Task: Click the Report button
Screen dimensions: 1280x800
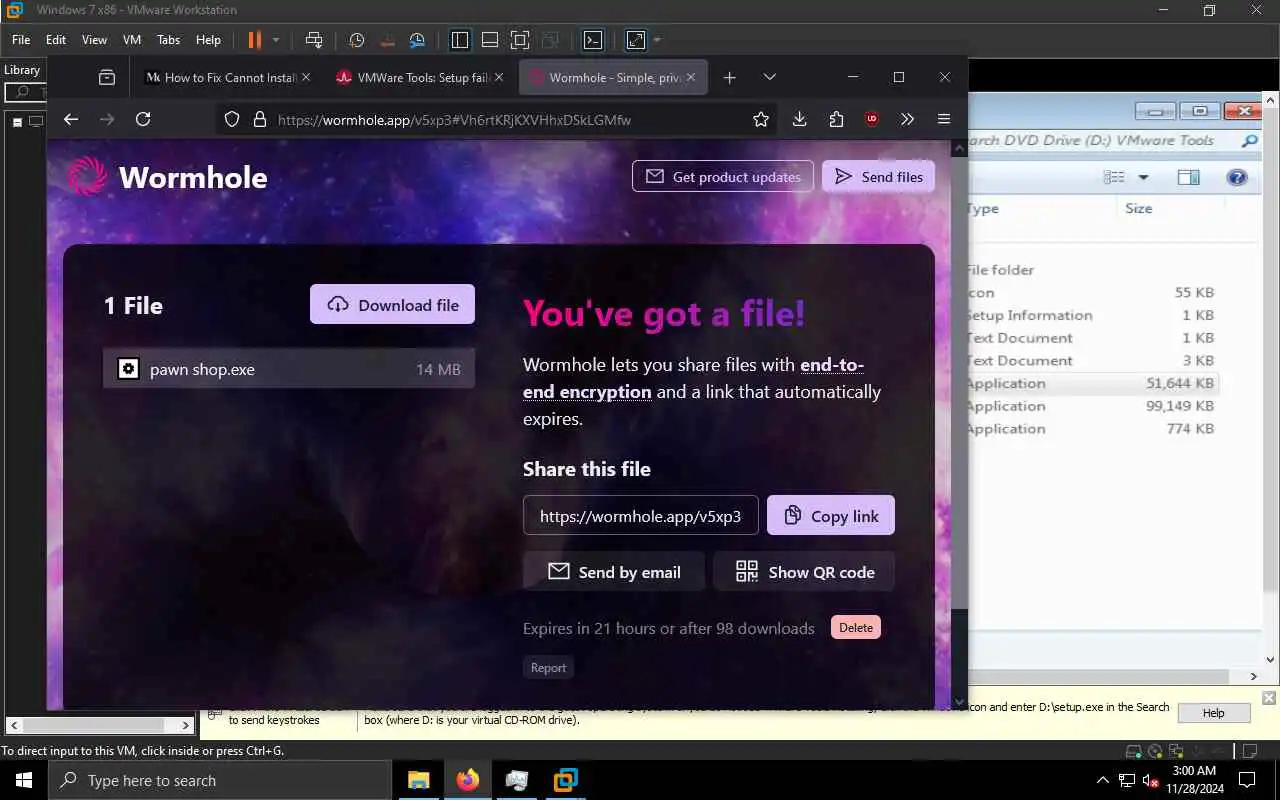Action: (548, 668)
